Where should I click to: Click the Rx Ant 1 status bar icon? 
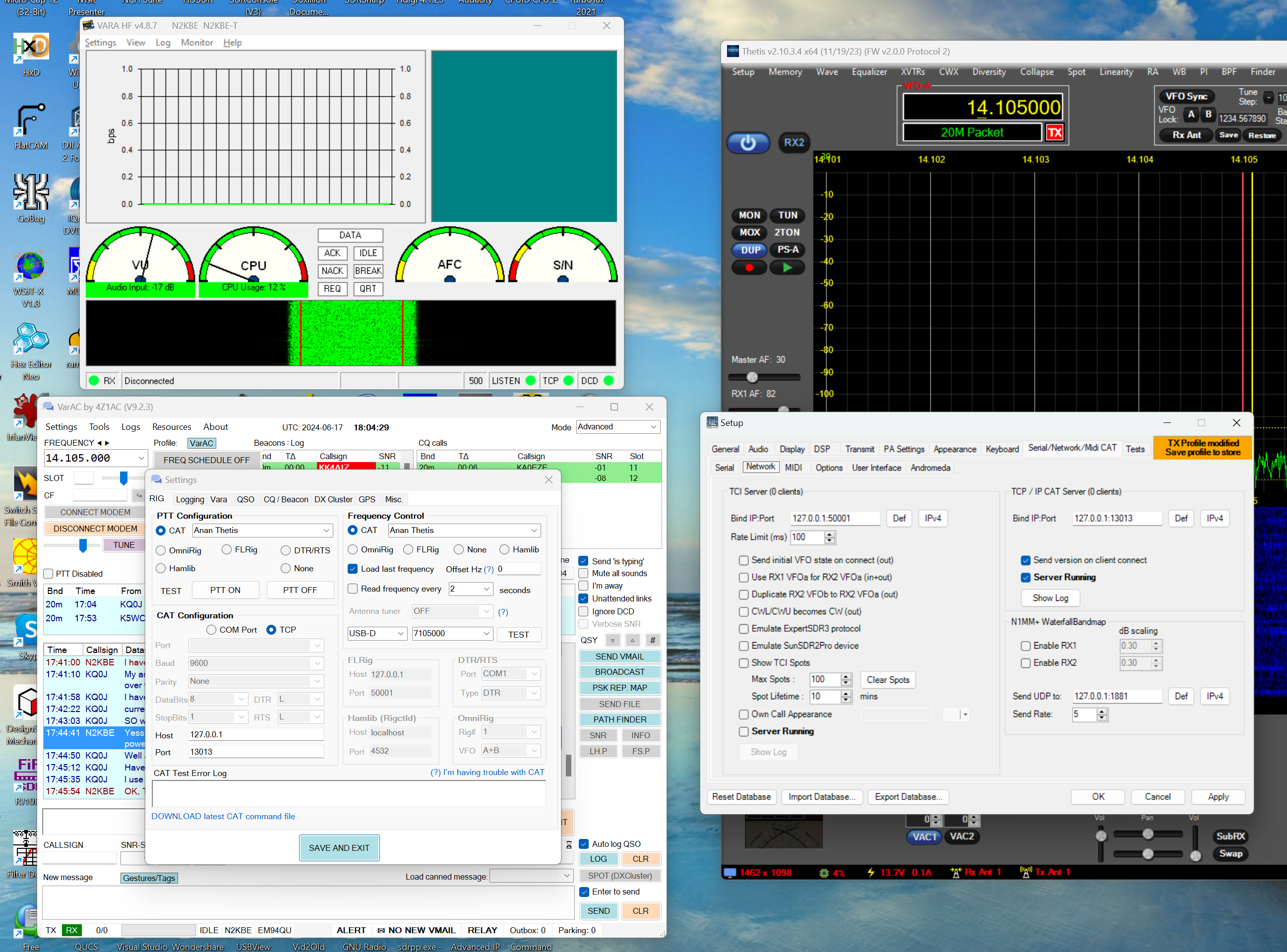[956, 873]
